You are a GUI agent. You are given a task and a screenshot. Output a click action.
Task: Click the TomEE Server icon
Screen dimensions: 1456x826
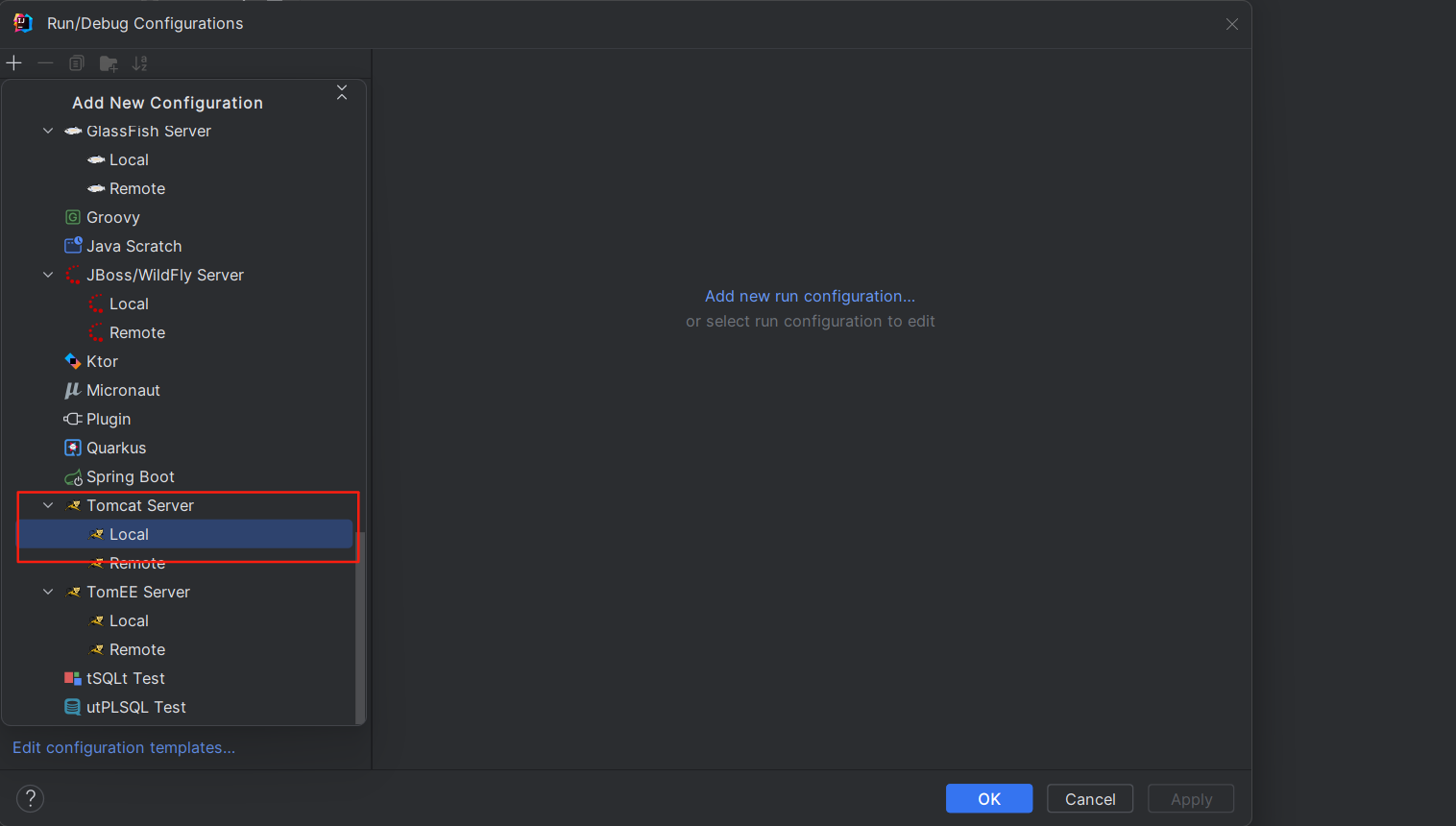(x=73, y=592)
